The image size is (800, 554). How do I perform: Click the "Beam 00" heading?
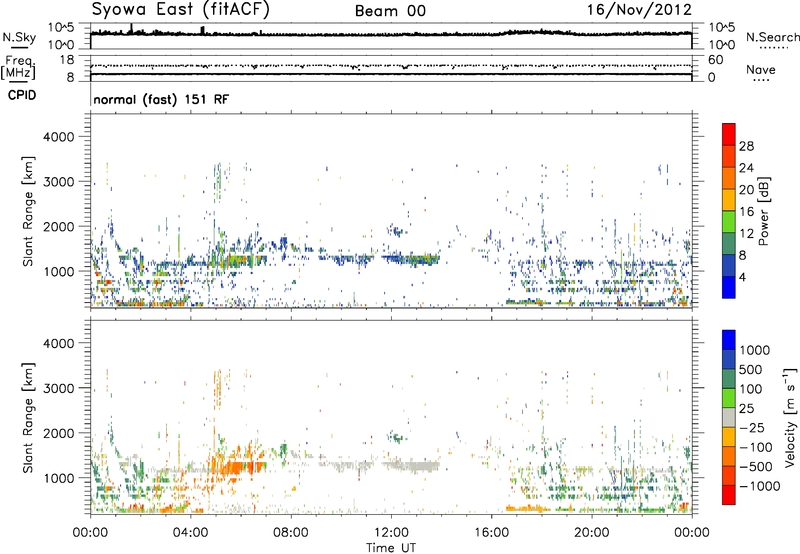390,11
